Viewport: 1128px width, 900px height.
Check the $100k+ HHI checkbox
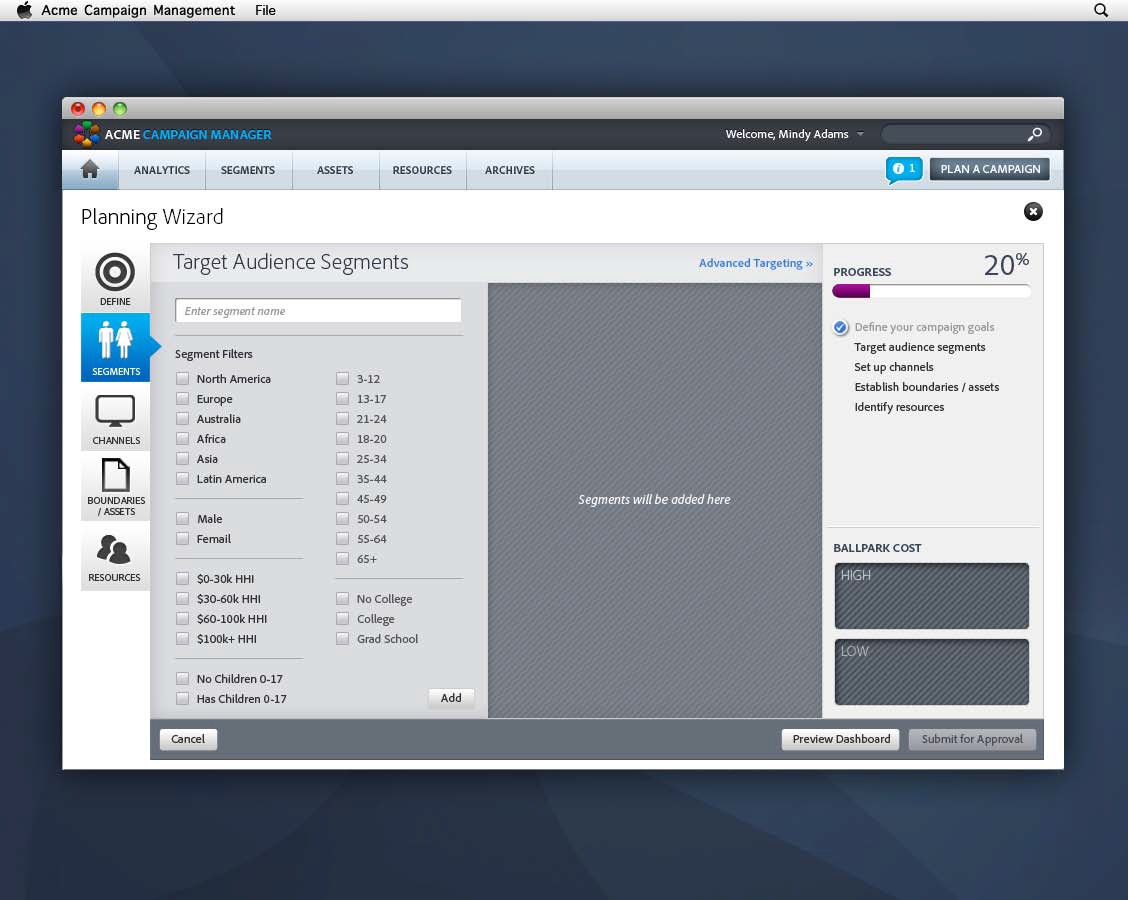pyautogui.click(x=183, y=639)
